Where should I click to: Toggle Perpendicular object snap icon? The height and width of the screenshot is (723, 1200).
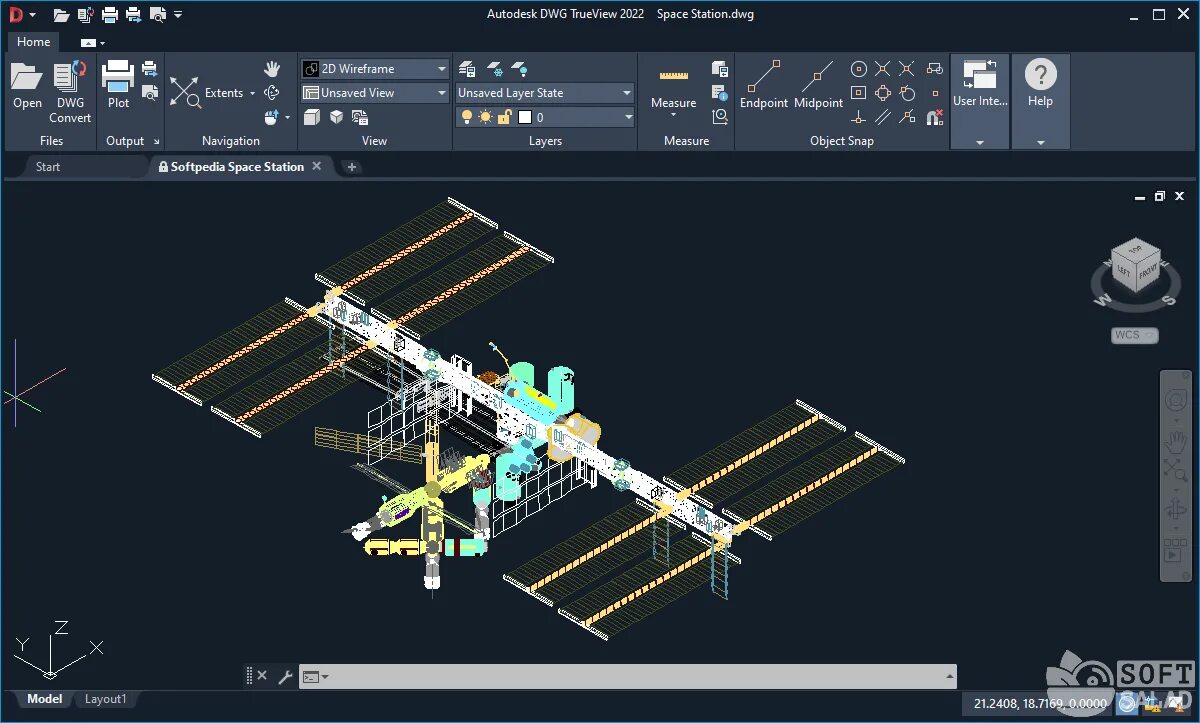pos(858,117)
